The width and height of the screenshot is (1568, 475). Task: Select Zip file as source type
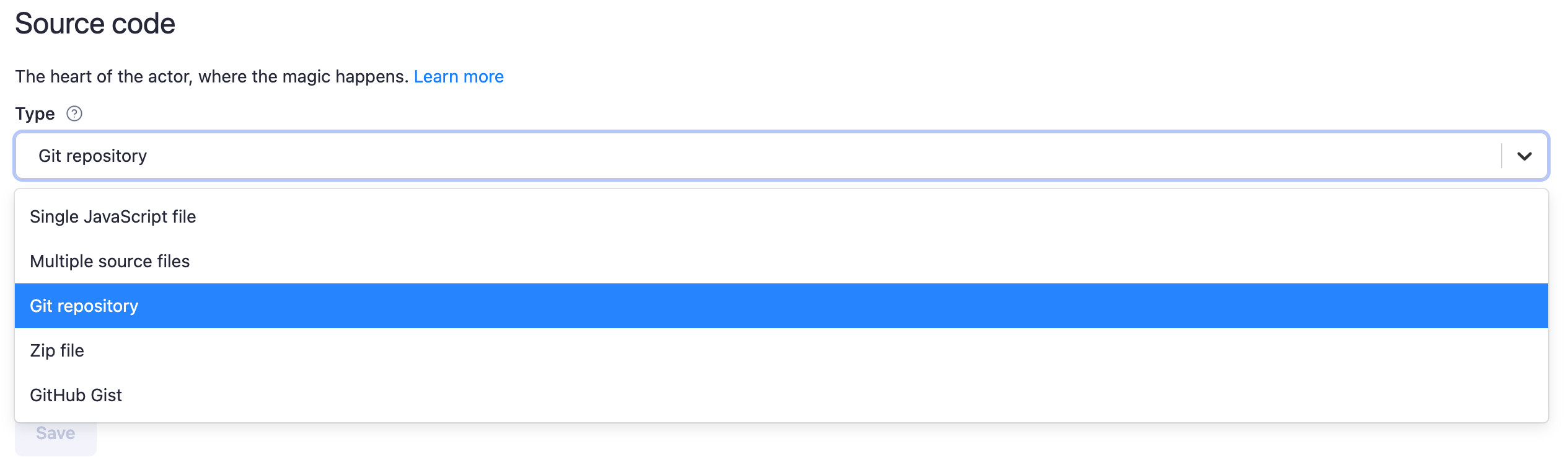[57, 350]
